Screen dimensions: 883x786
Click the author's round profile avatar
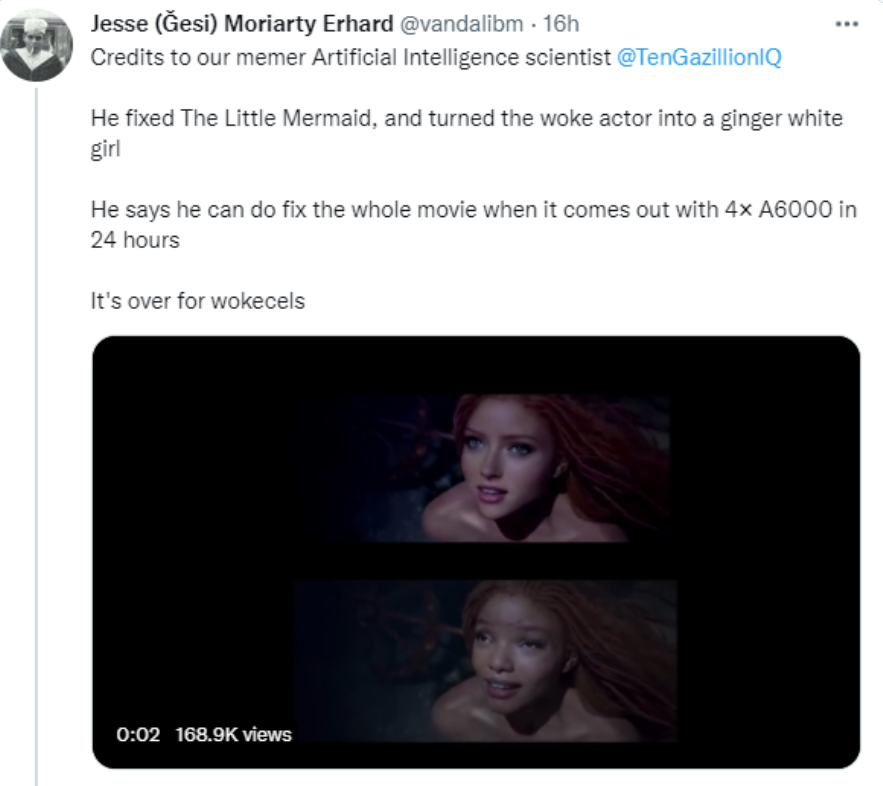coord(37,45)
